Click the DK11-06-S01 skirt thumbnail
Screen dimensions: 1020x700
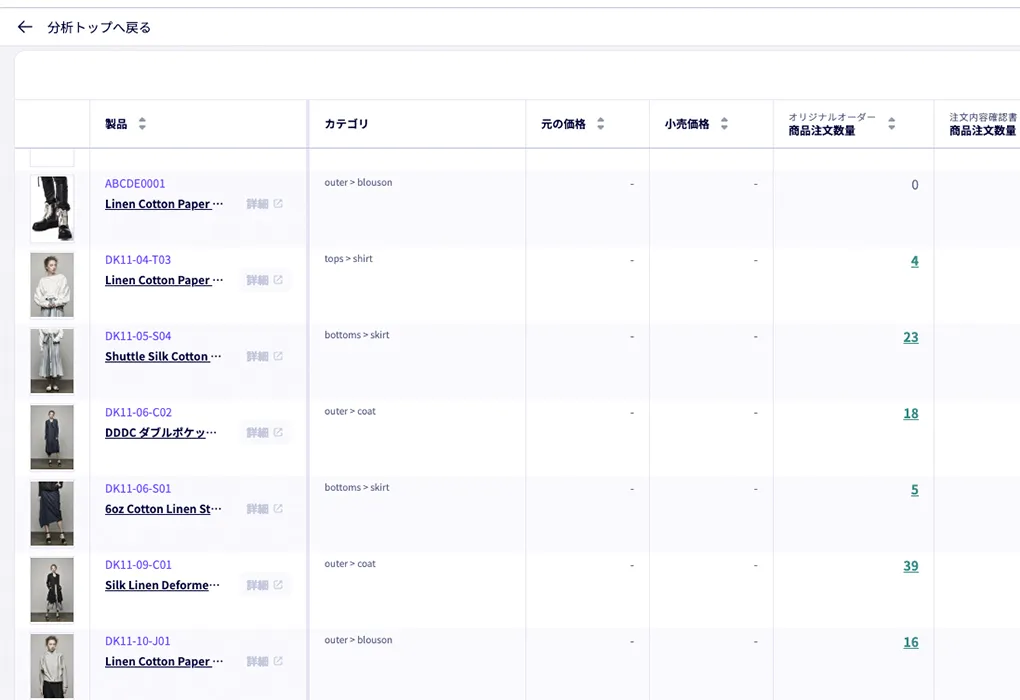[52, 513]
